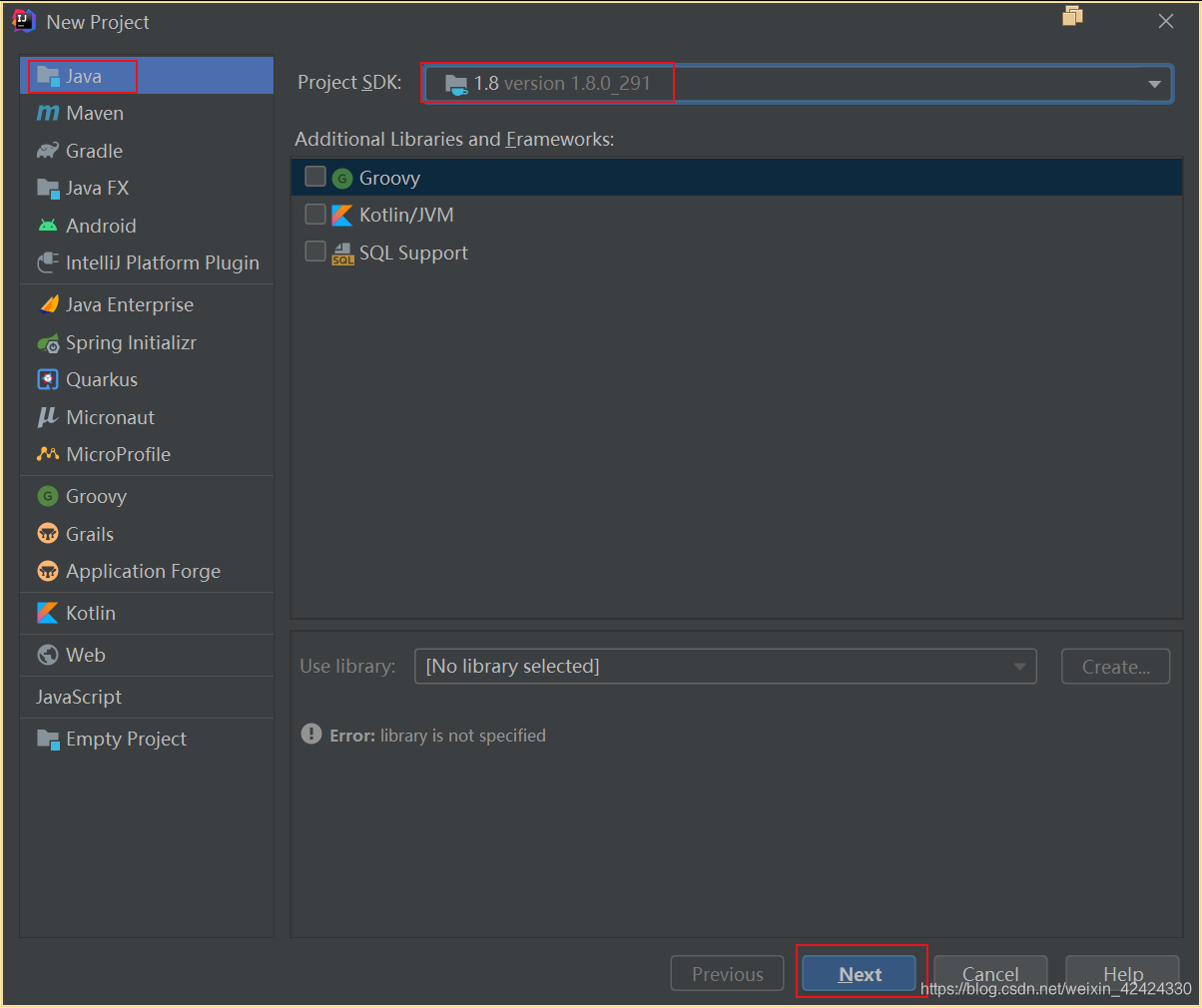The height and width of the screenshot is (1008, 1202).
Task: Click 'Error: library is not specified' message
Action: tap(437, 736)
